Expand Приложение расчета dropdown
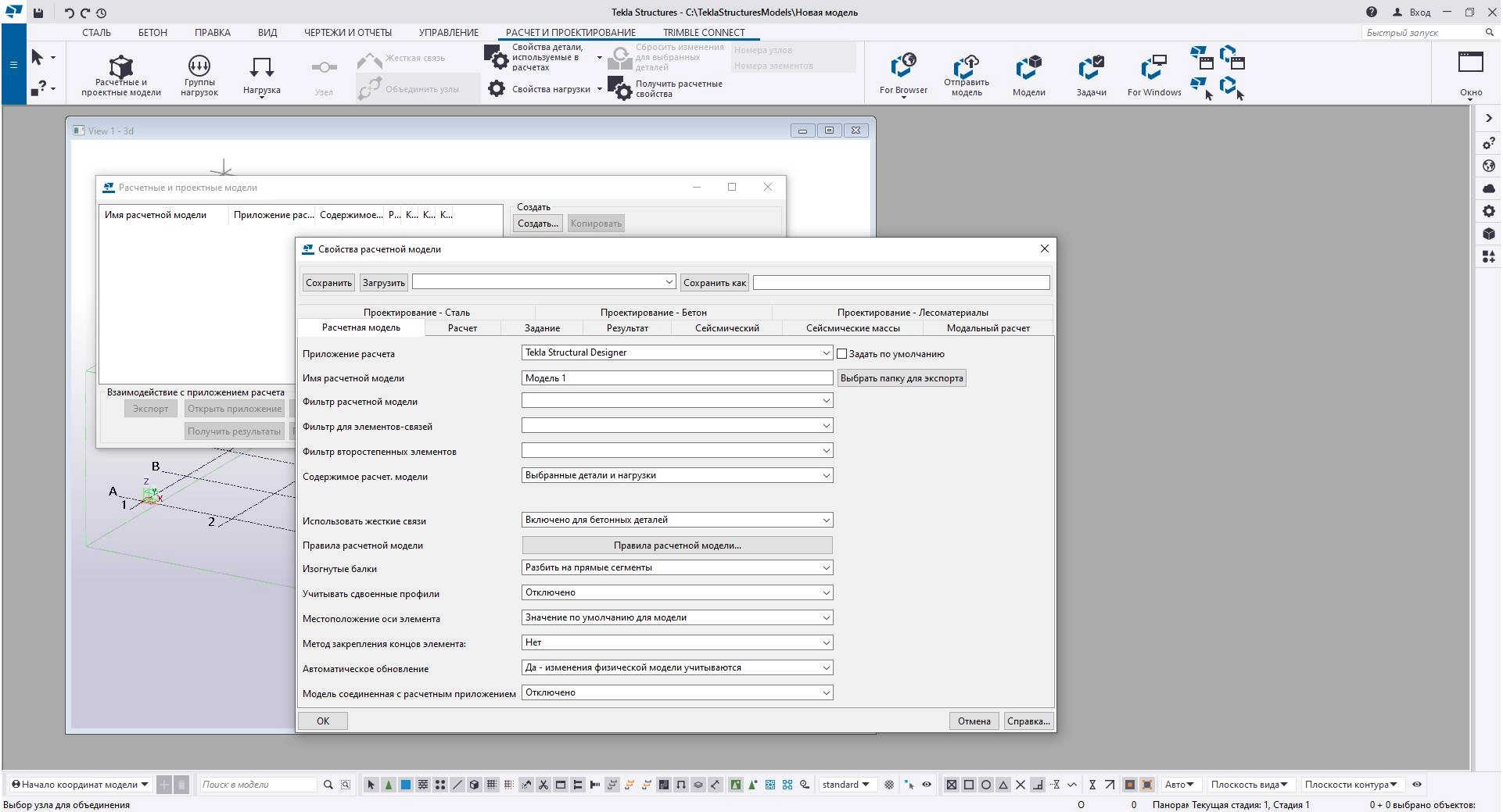The image size is (1503, 812). [x=826, y=353]
